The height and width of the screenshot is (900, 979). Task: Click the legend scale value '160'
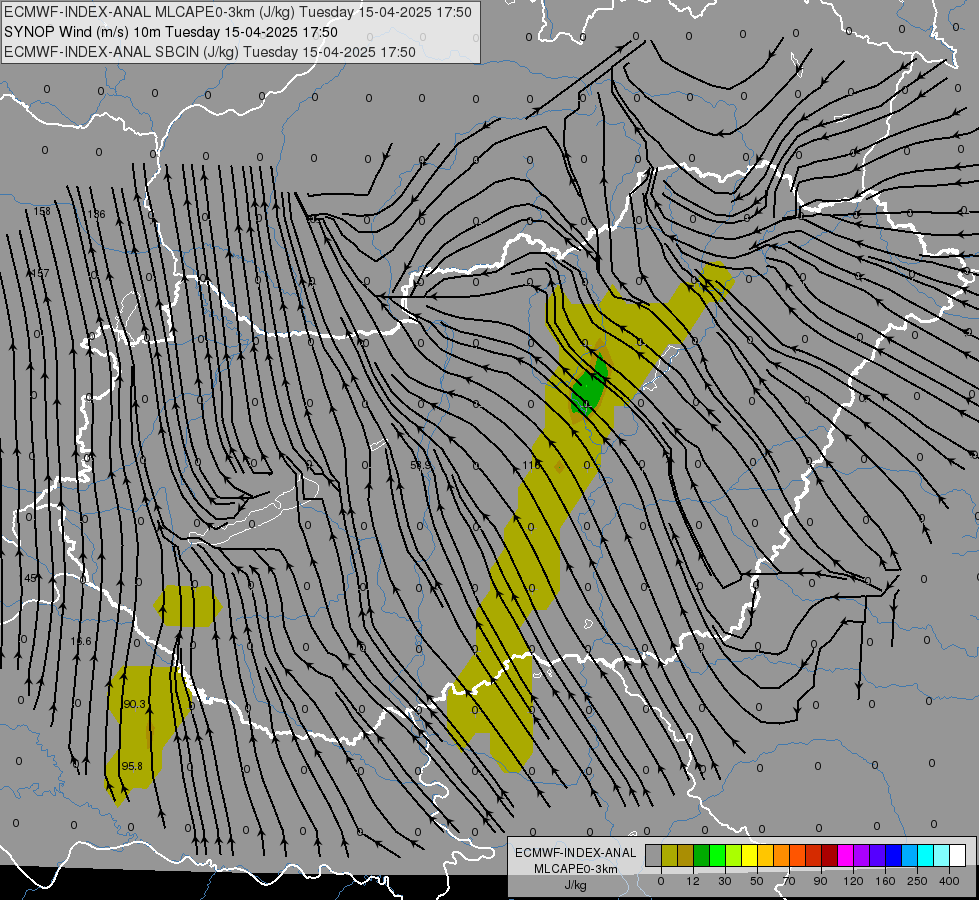tap(885, 881)
